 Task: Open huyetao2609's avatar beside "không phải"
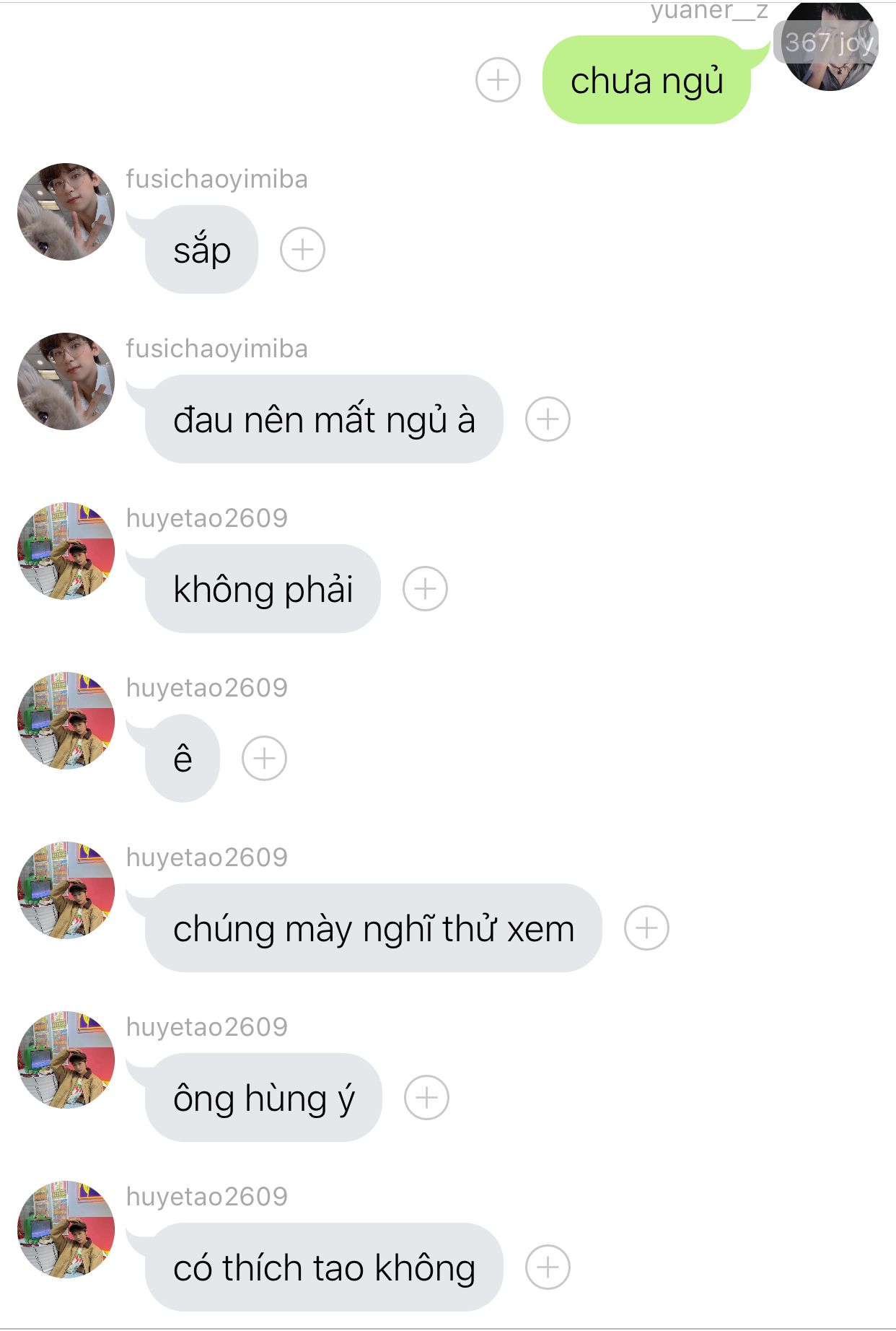[x=66, y=551]
